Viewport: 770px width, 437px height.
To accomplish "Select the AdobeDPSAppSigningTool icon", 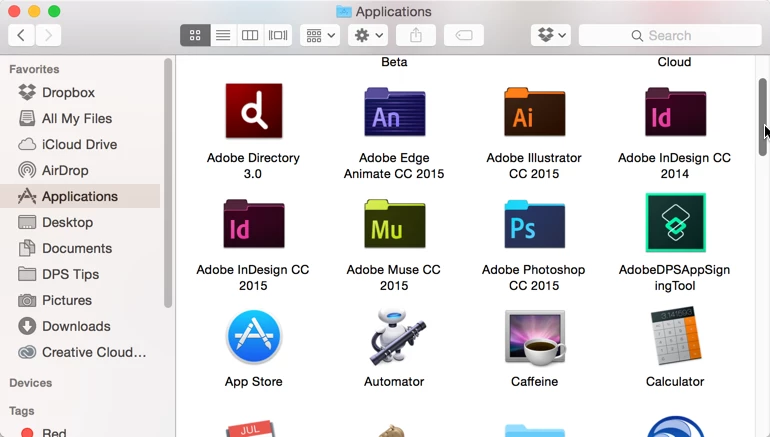I will tap(675, 222).
